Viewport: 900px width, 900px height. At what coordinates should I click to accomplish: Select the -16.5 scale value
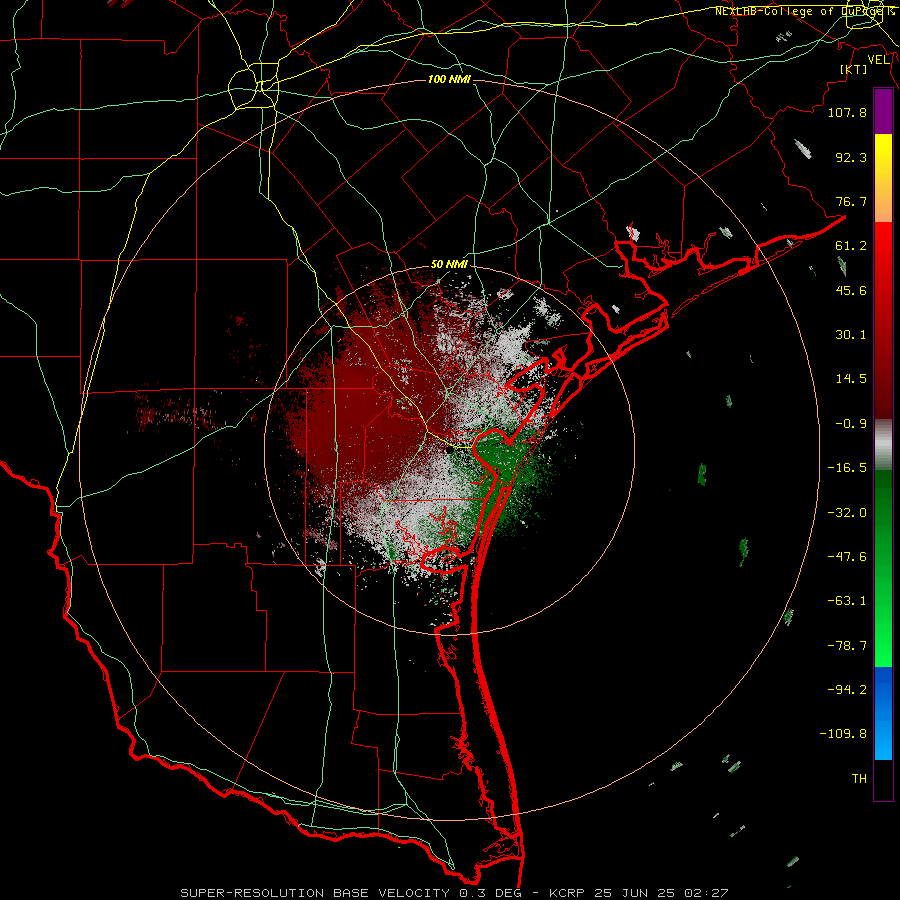pyautogui.click(x=847, y=468)
